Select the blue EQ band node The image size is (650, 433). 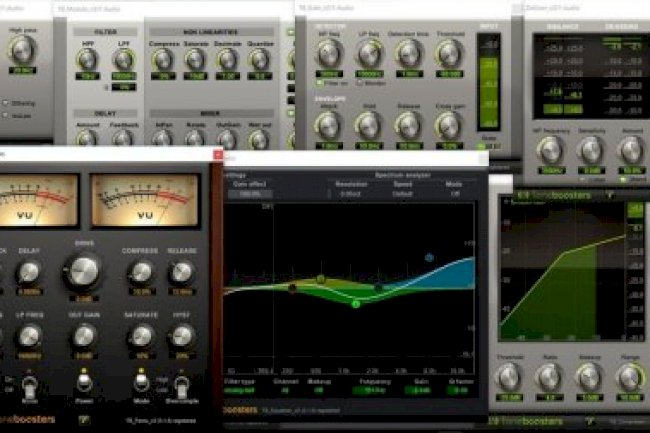[429, 258]
